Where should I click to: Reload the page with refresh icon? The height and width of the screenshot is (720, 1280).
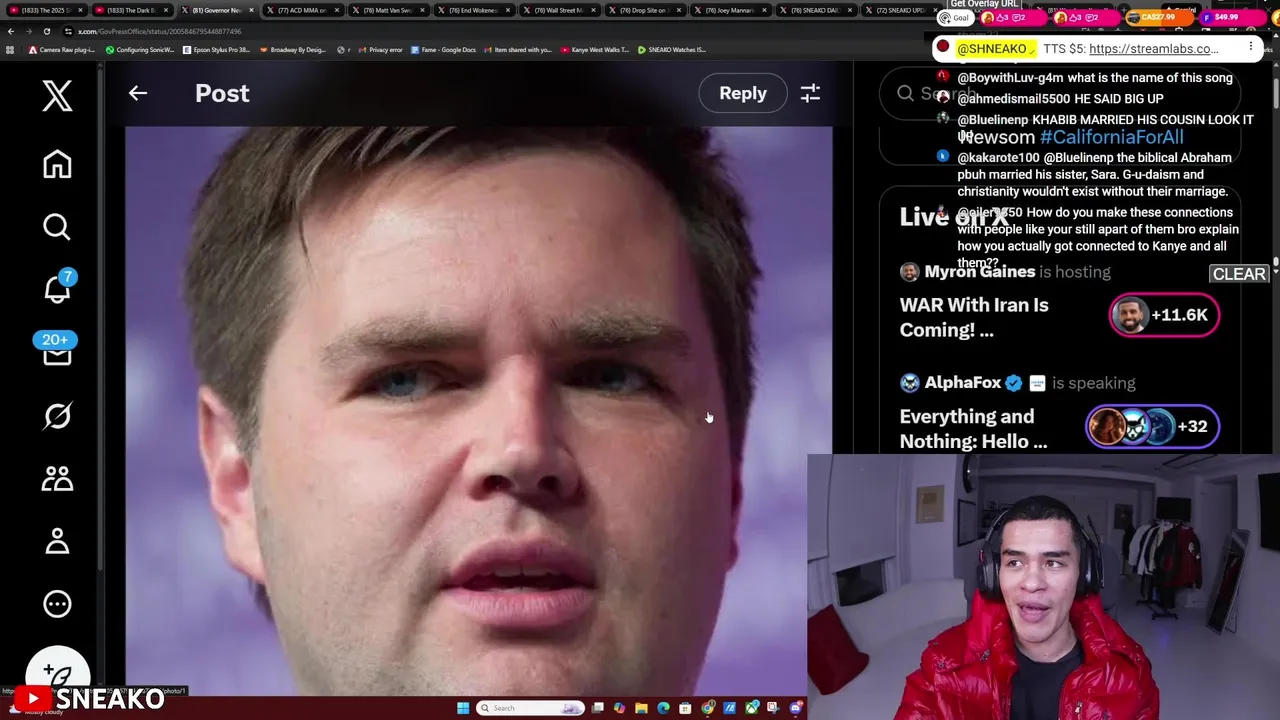click(47, 31)
